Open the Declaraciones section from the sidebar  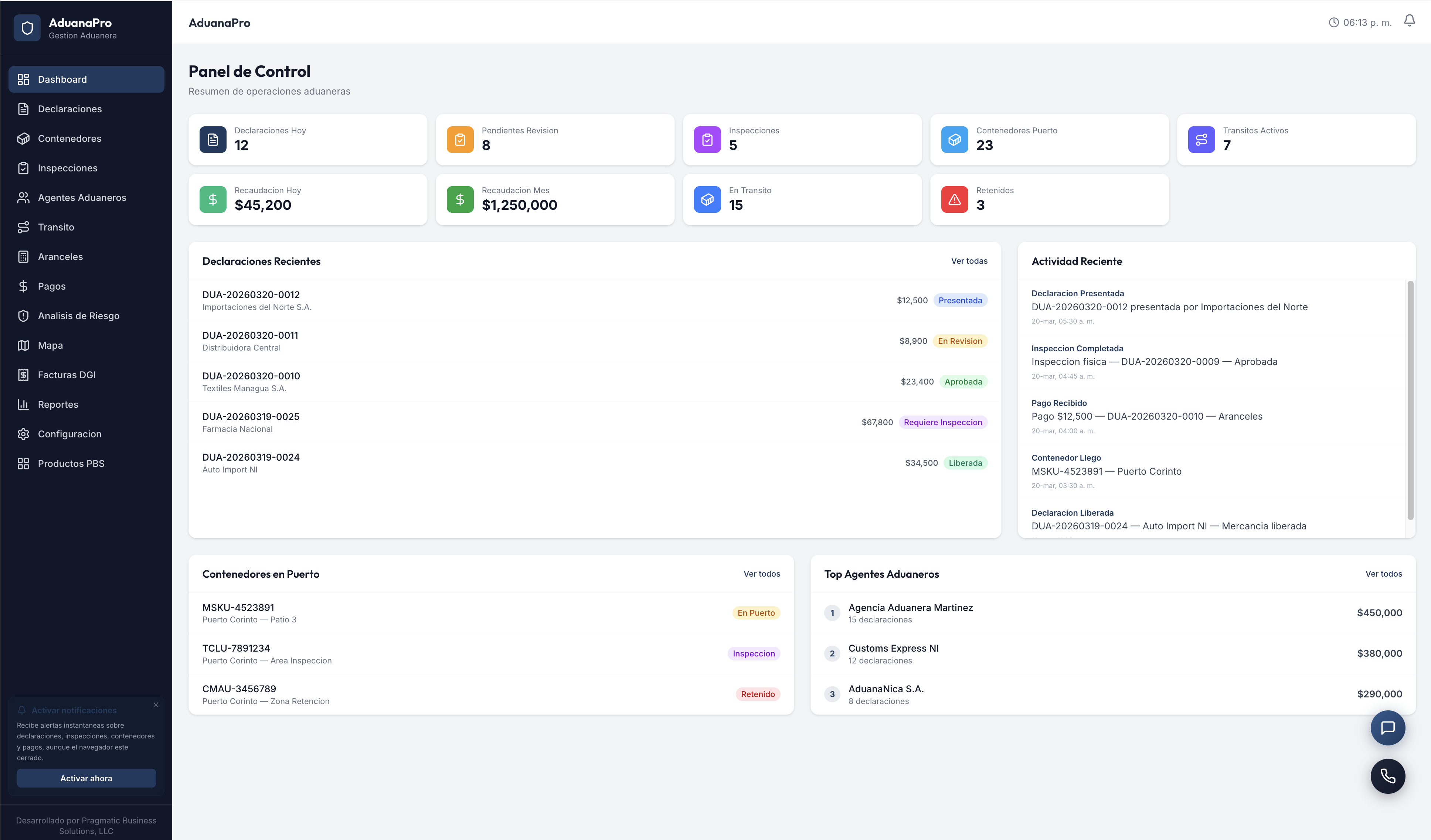click(69, 109)
